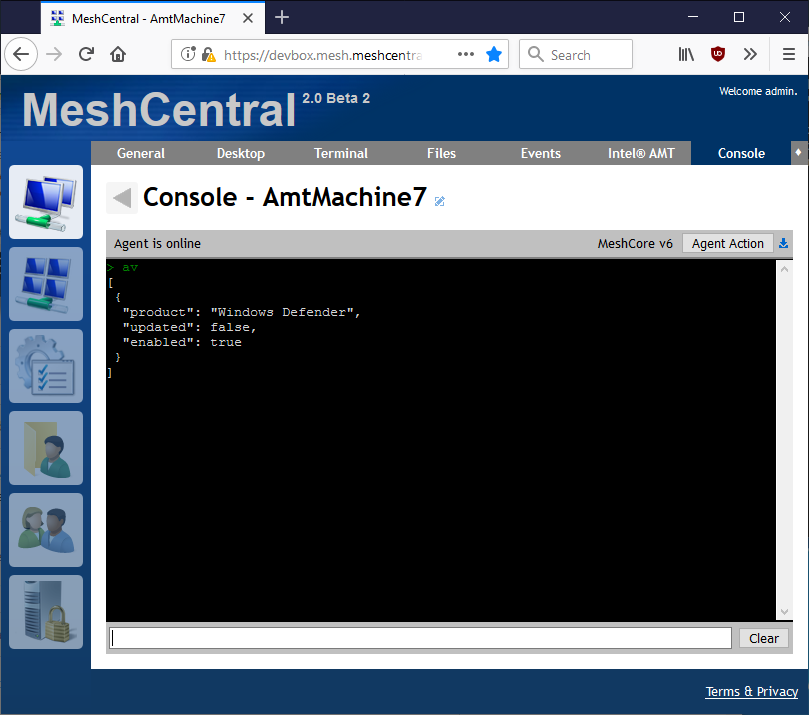Open My Account gear checklist sidebar icon
The image size is (809, 715).
coord(46,366)
